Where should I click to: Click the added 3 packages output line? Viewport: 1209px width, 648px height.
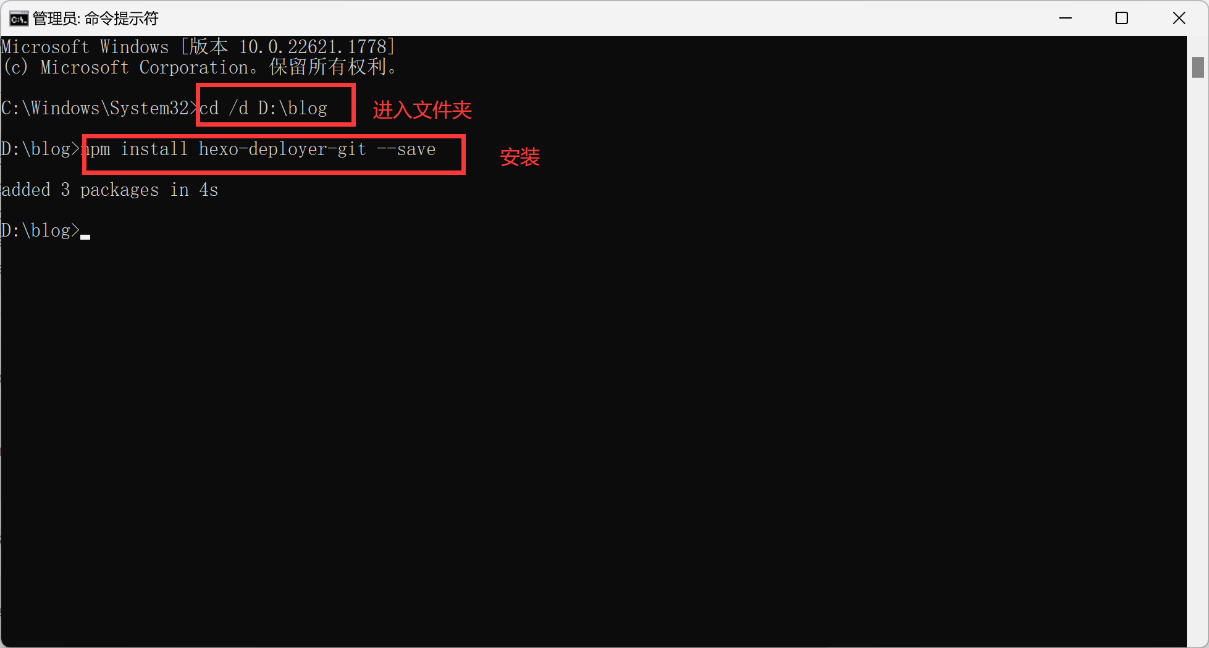pyautogui.click(x=109, y=190)
